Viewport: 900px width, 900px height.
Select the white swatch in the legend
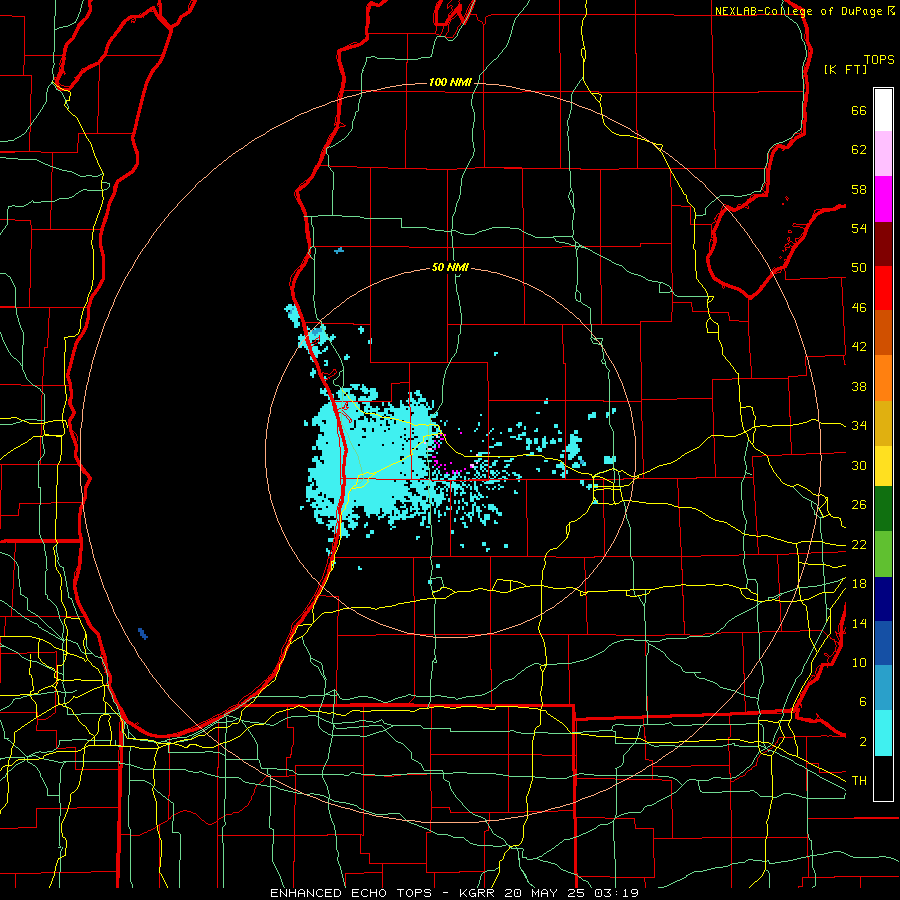point(883,110)
